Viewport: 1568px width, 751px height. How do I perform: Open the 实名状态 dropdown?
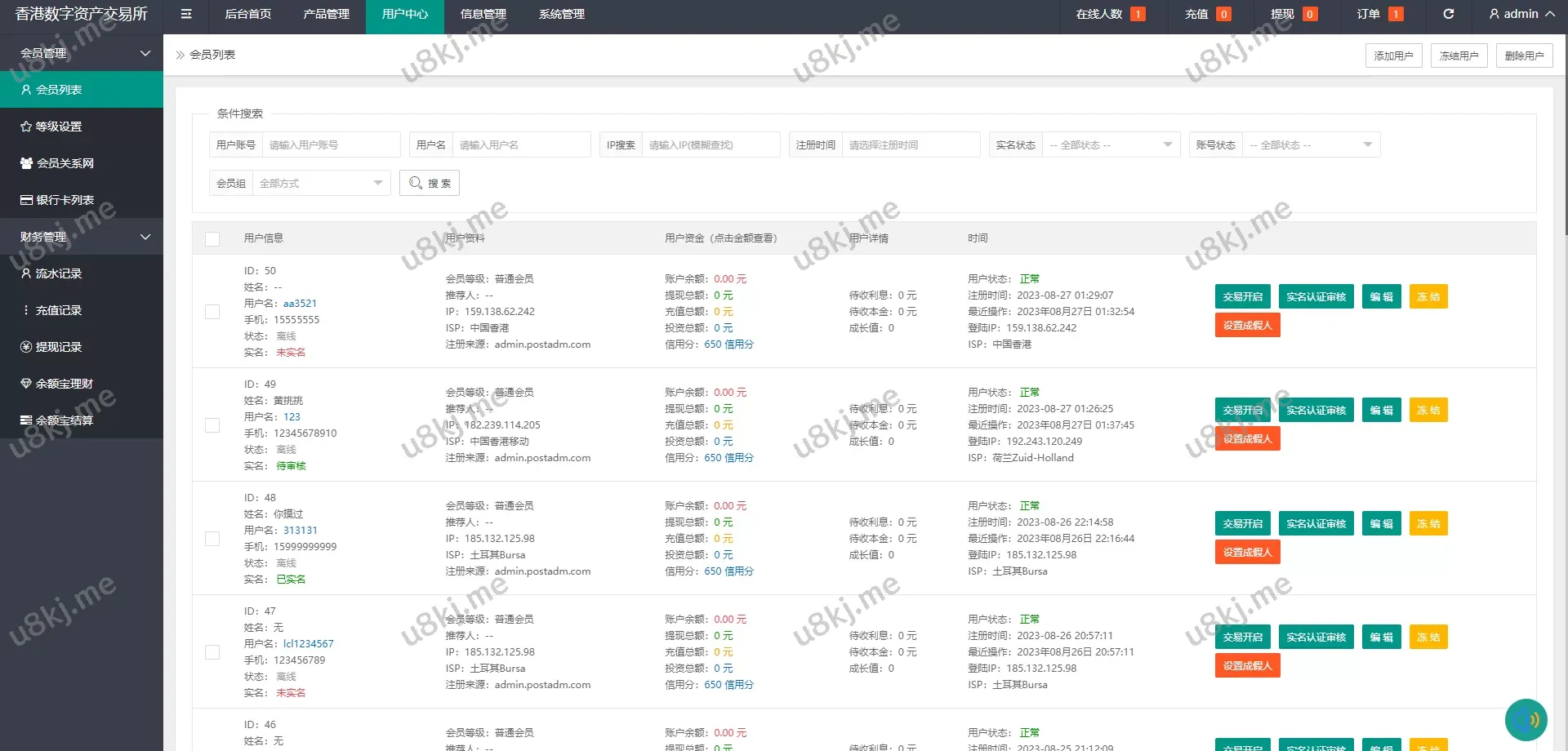pyautogui.click(x=1111, y=144)
